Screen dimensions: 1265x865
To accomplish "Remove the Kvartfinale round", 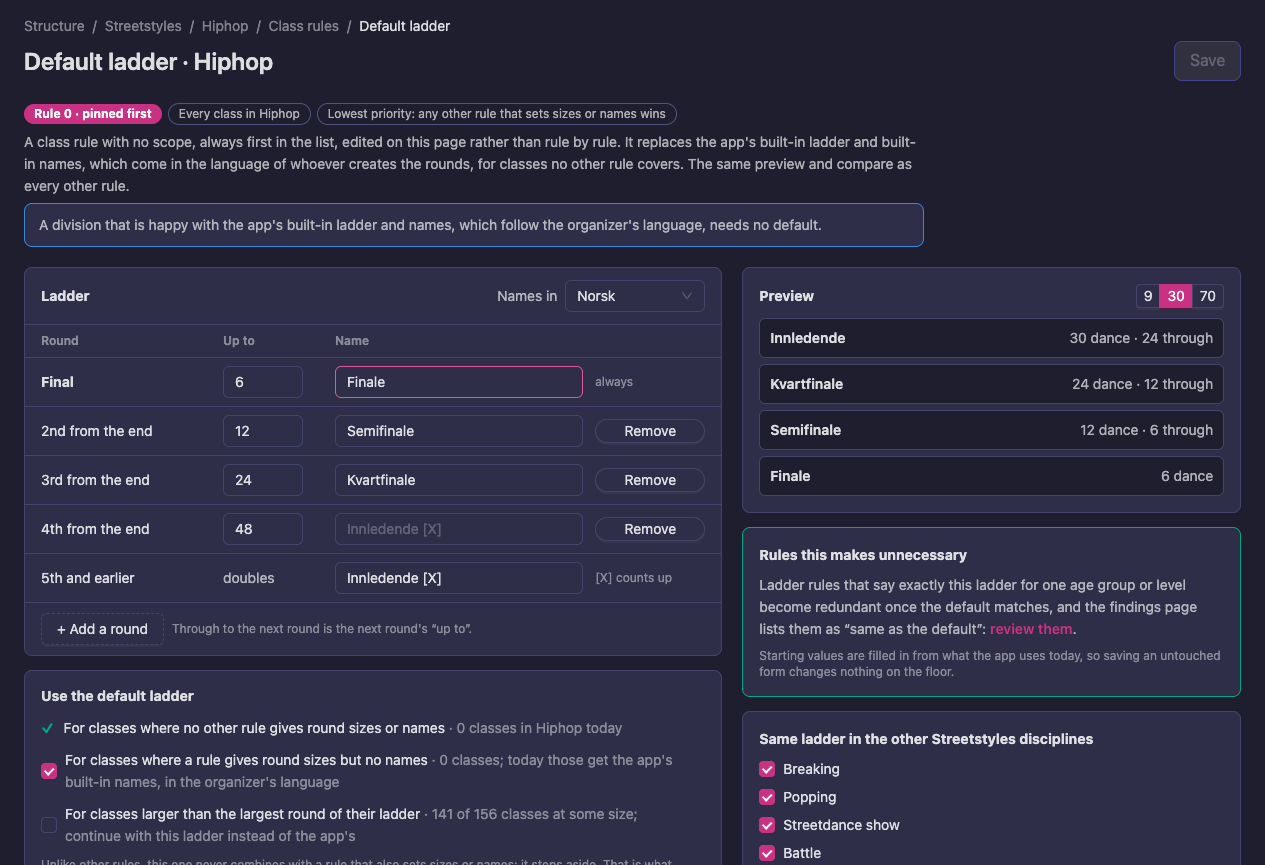I will click(650, 480).
